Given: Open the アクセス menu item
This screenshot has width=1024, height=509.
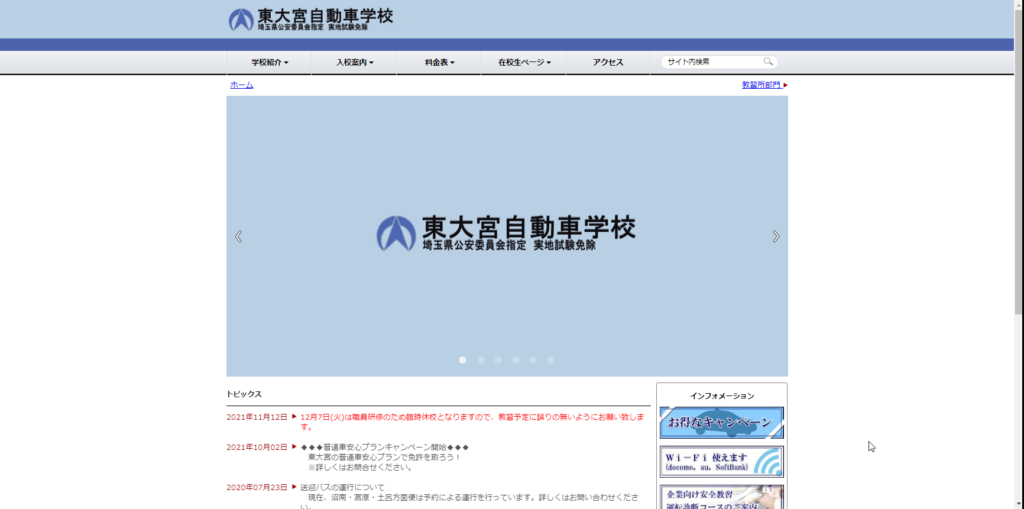Looking at the screenshot, I should click(x=608, y=63).
